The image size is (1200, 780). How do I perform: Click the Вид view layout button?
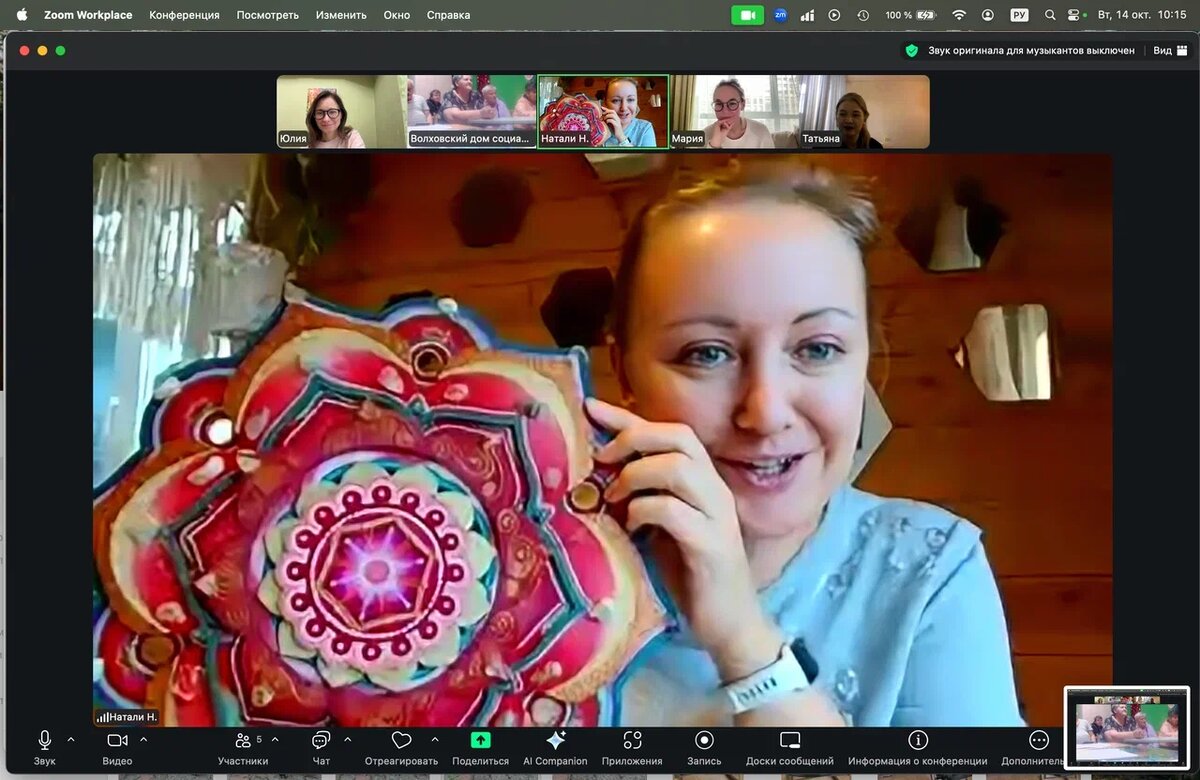pos(1168,50)
